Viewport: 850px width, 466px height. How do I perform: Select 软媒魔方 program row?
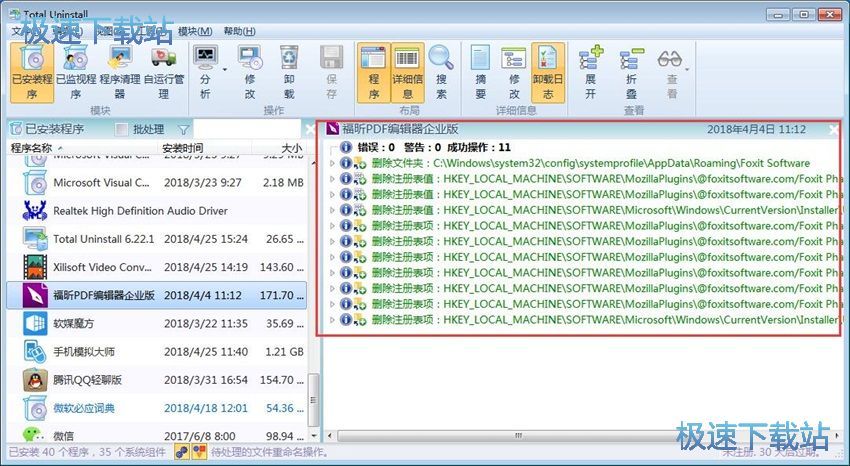pos(157,323)
